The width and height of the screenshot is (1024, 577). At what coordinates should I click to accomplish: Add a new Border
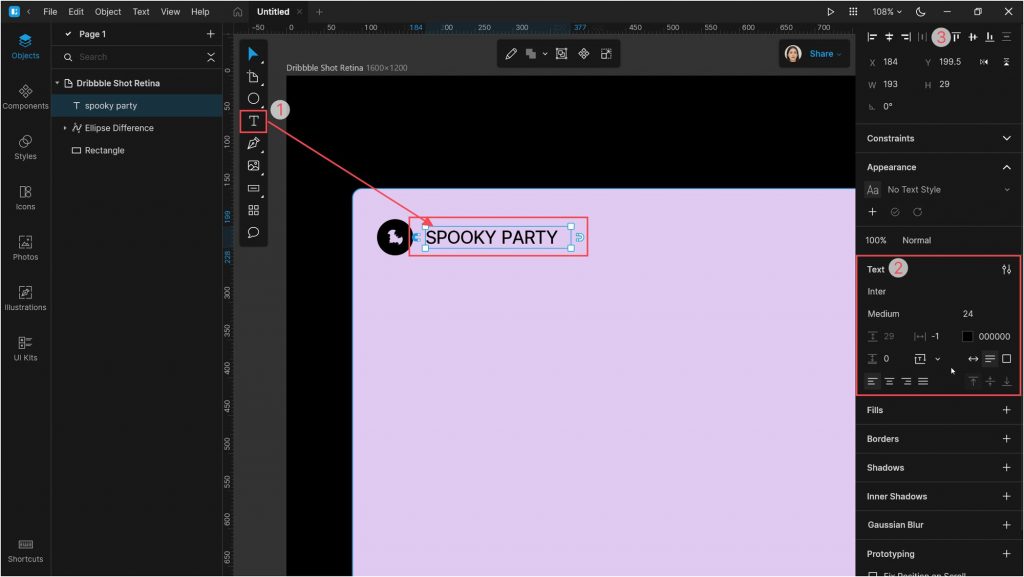(1006, 439)
